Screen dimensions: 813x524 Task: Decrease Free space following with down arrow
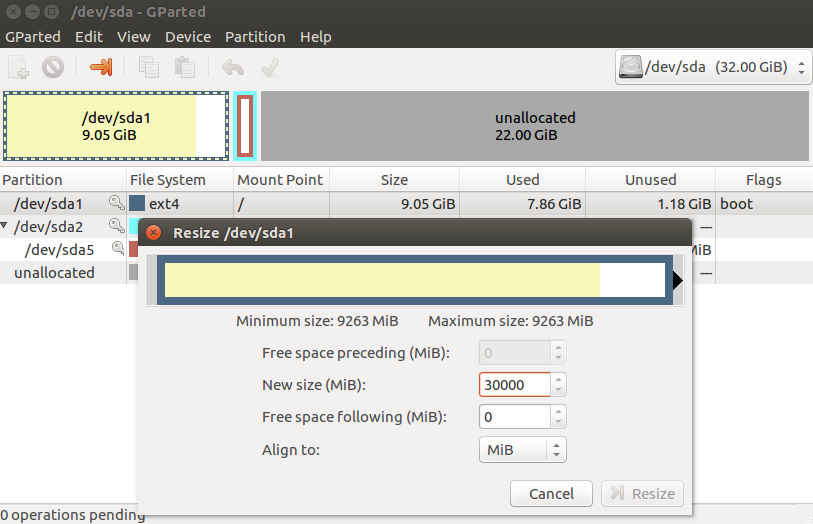(x=558, y=422)
